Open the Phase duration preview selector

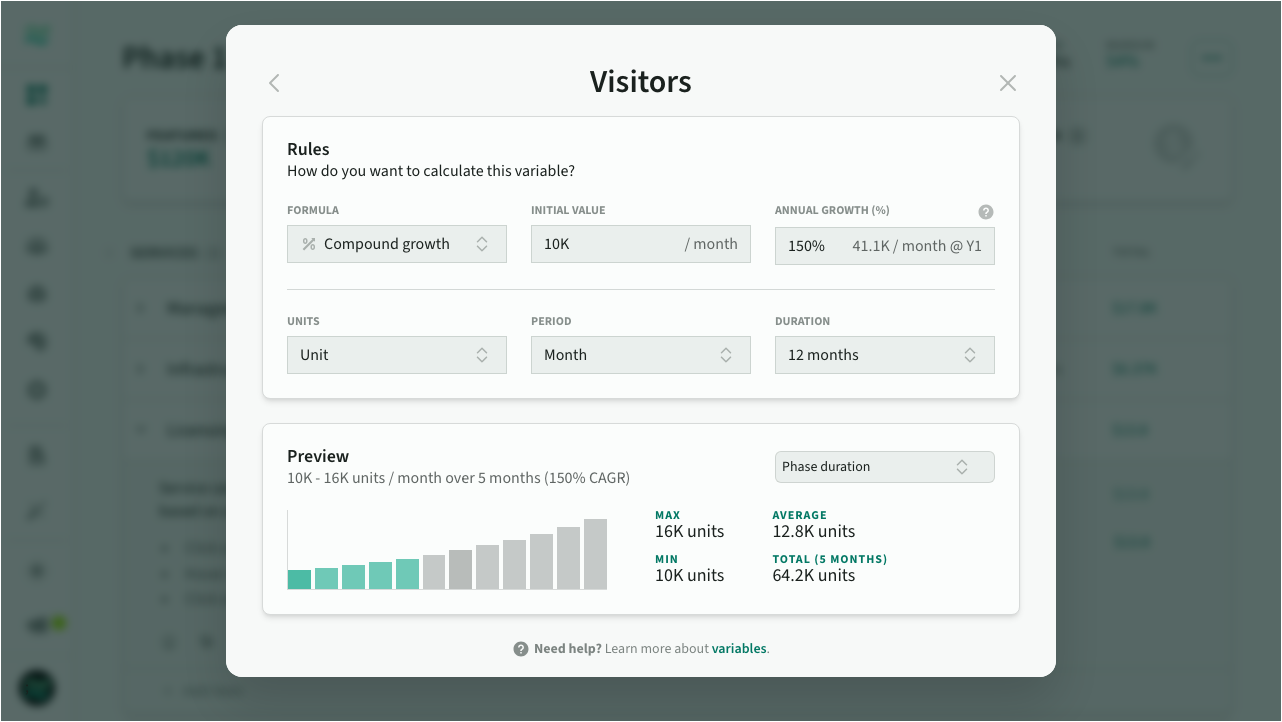point(884,467)
